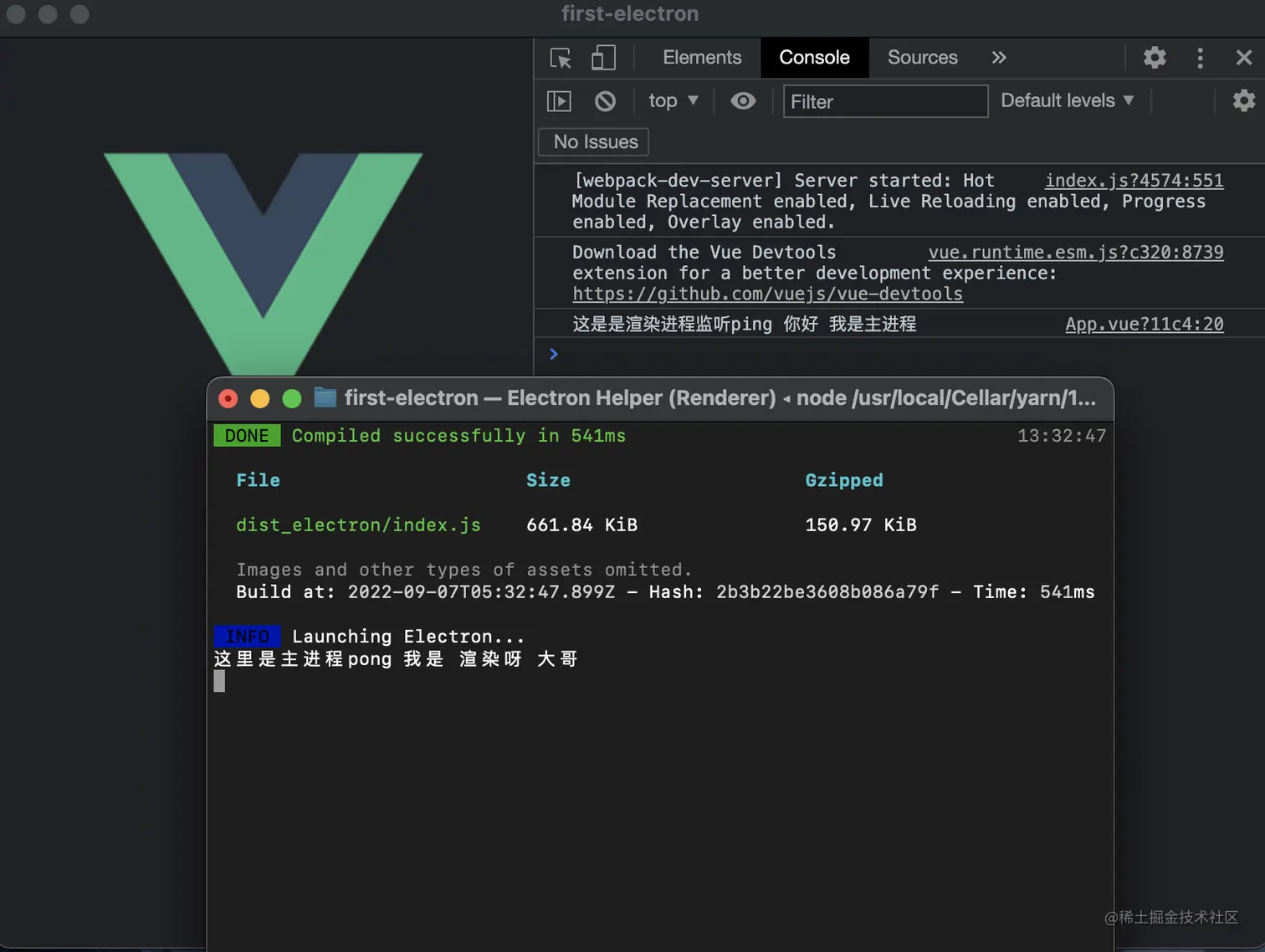Open App.vue?11c4:20 source link
This screenshot has height=952, width=1265.
click(1144, 324)
